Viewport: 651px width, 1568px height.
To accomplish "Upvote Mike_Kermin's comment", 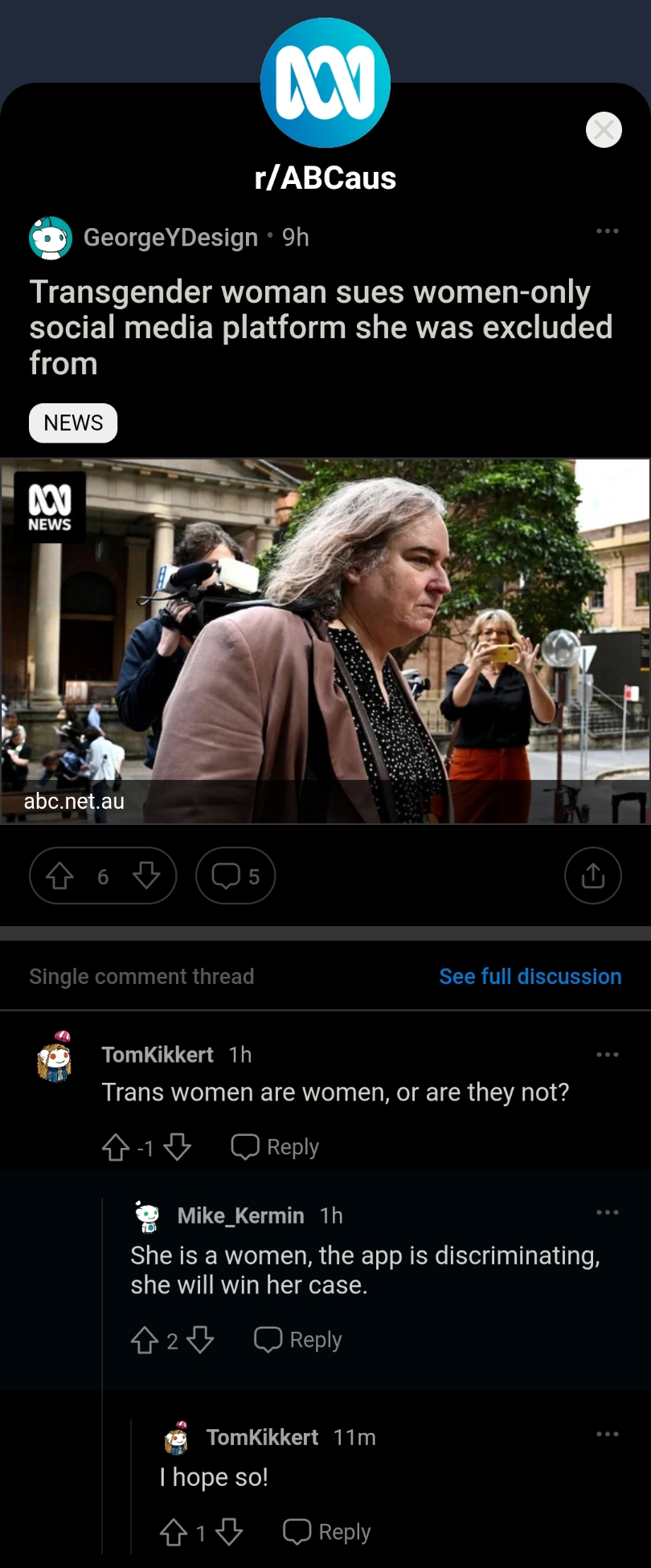I will 145,1340.
